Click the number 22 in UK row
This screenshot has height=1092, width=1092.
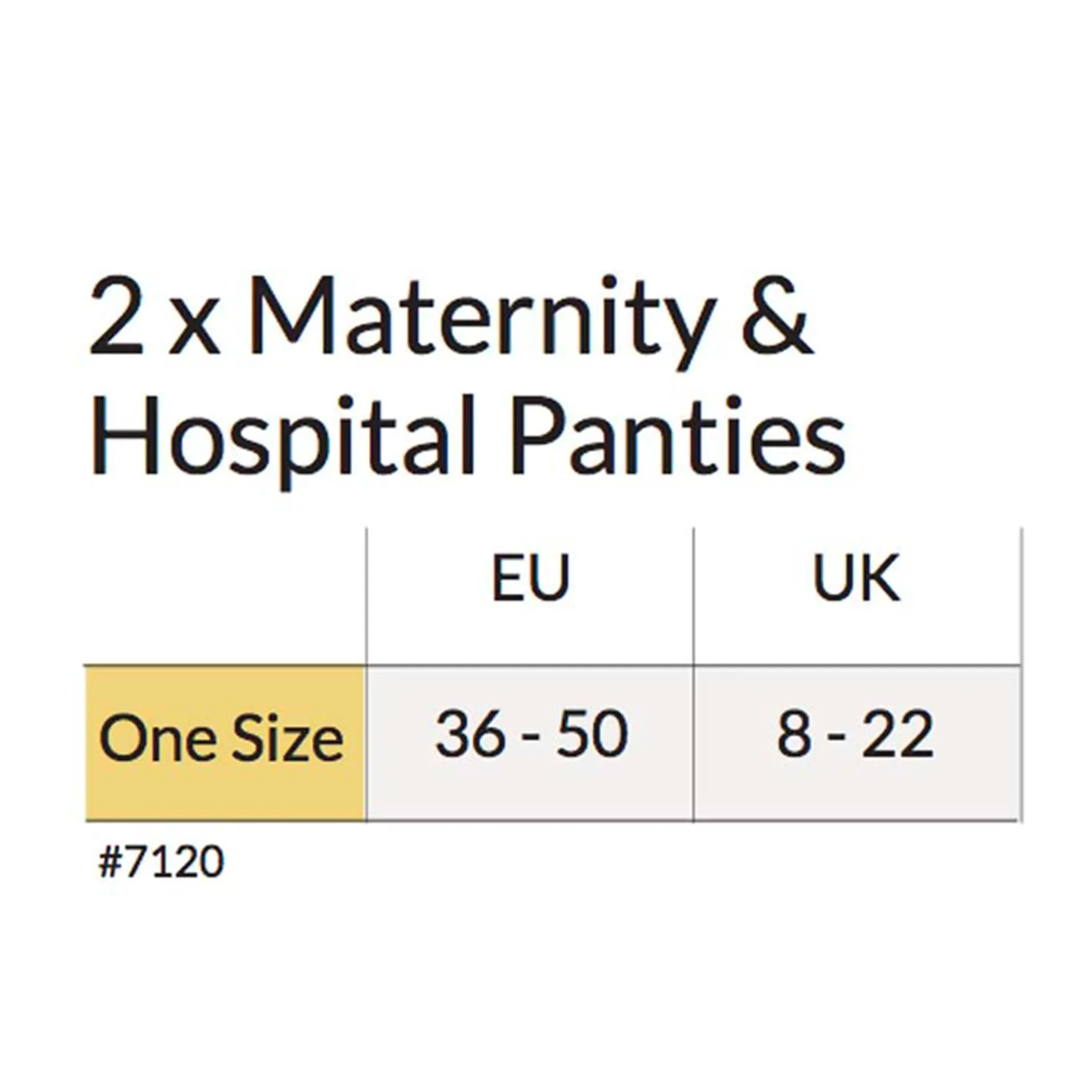(898, 734)
